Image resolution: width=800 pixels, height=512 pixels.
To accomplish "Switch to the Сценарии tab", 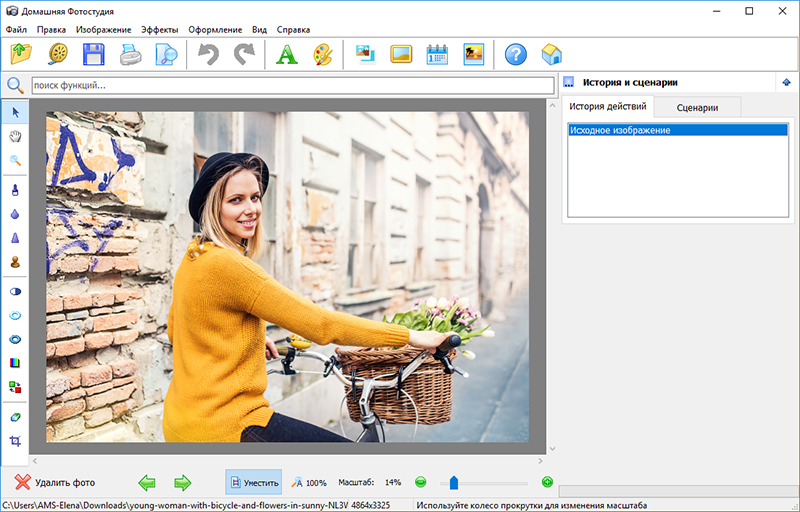I will click(697, 108).
